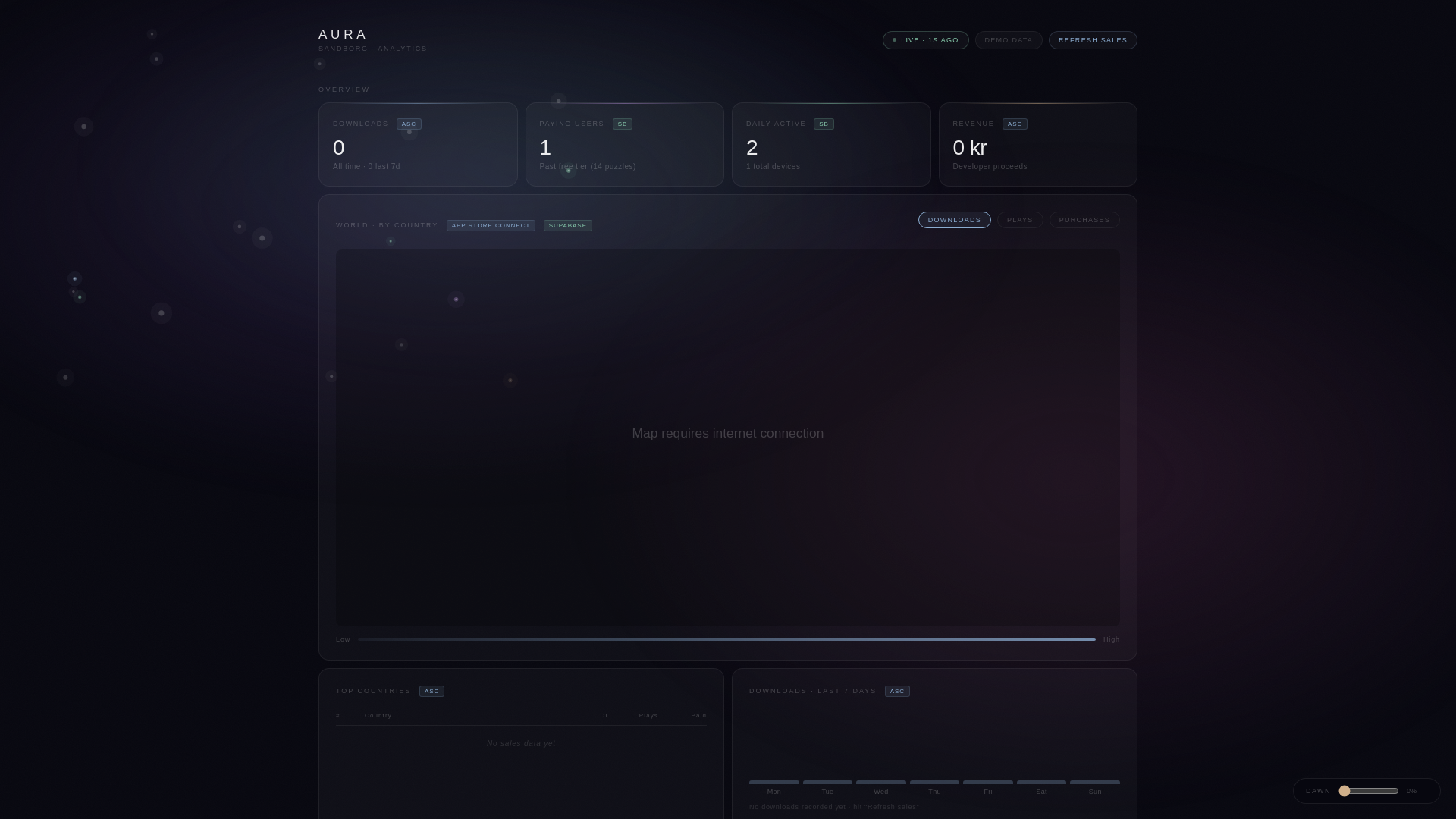The image size is (1456, 819).
Task: Click the Wed bar in downloads chart
Action: pyautogui.click(x=881, y=782)
